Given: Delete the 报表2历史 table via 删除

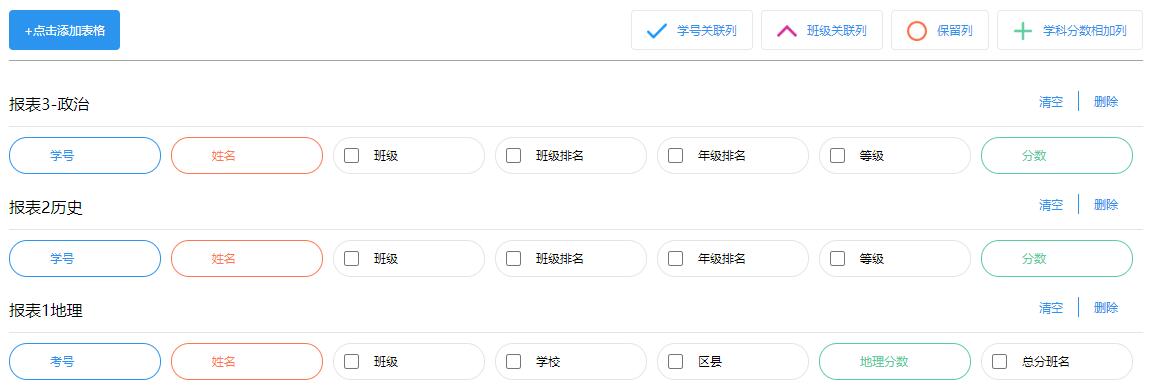Looking at the screenshot, I should (x=1106, y=205).
